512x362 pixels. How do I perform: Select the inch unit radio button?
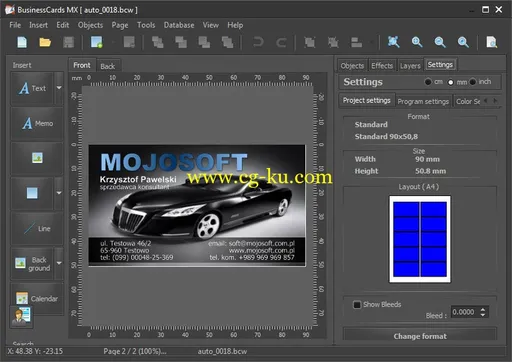click(x=472, y=82)
